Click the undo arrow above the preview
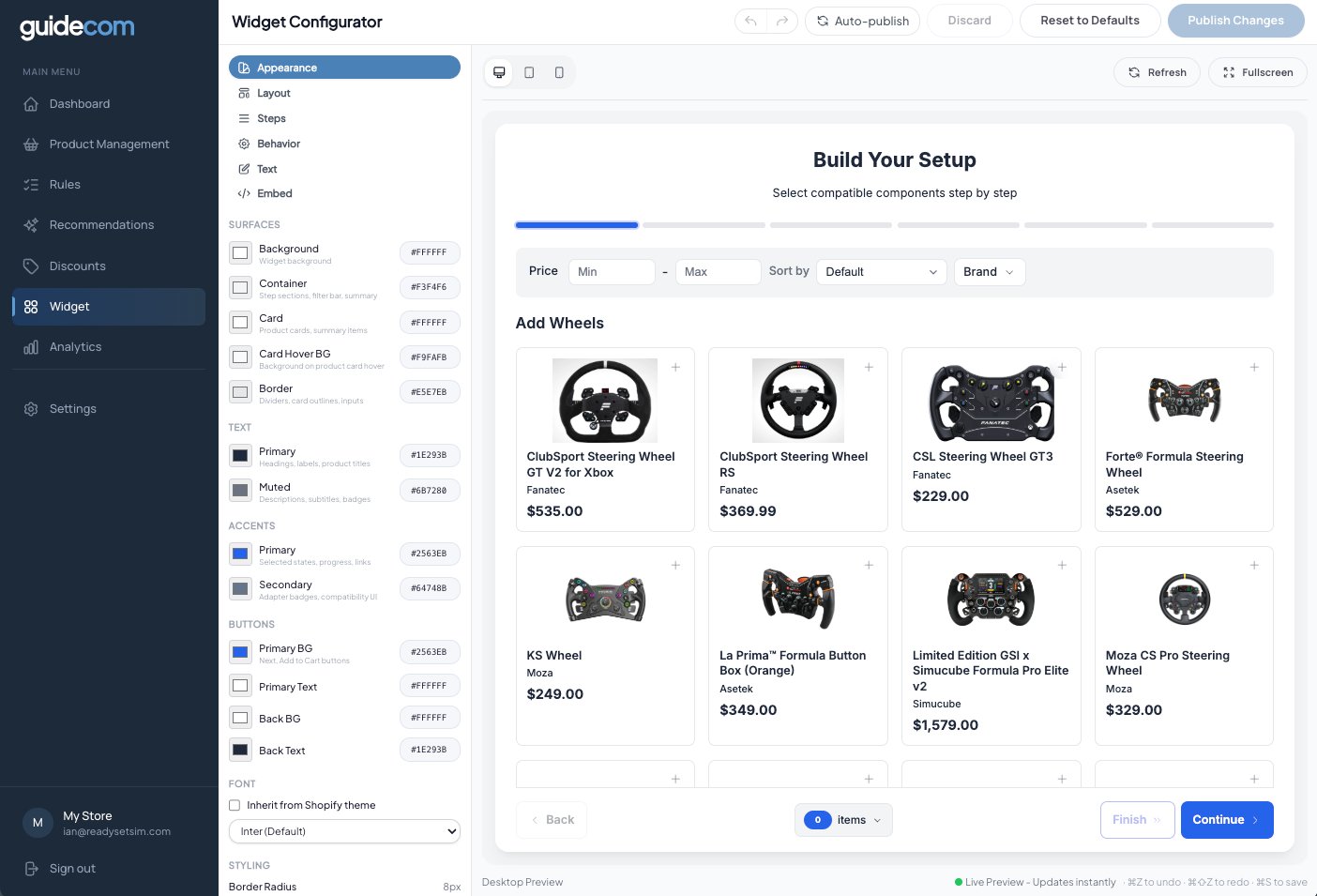 coord(749,21)
